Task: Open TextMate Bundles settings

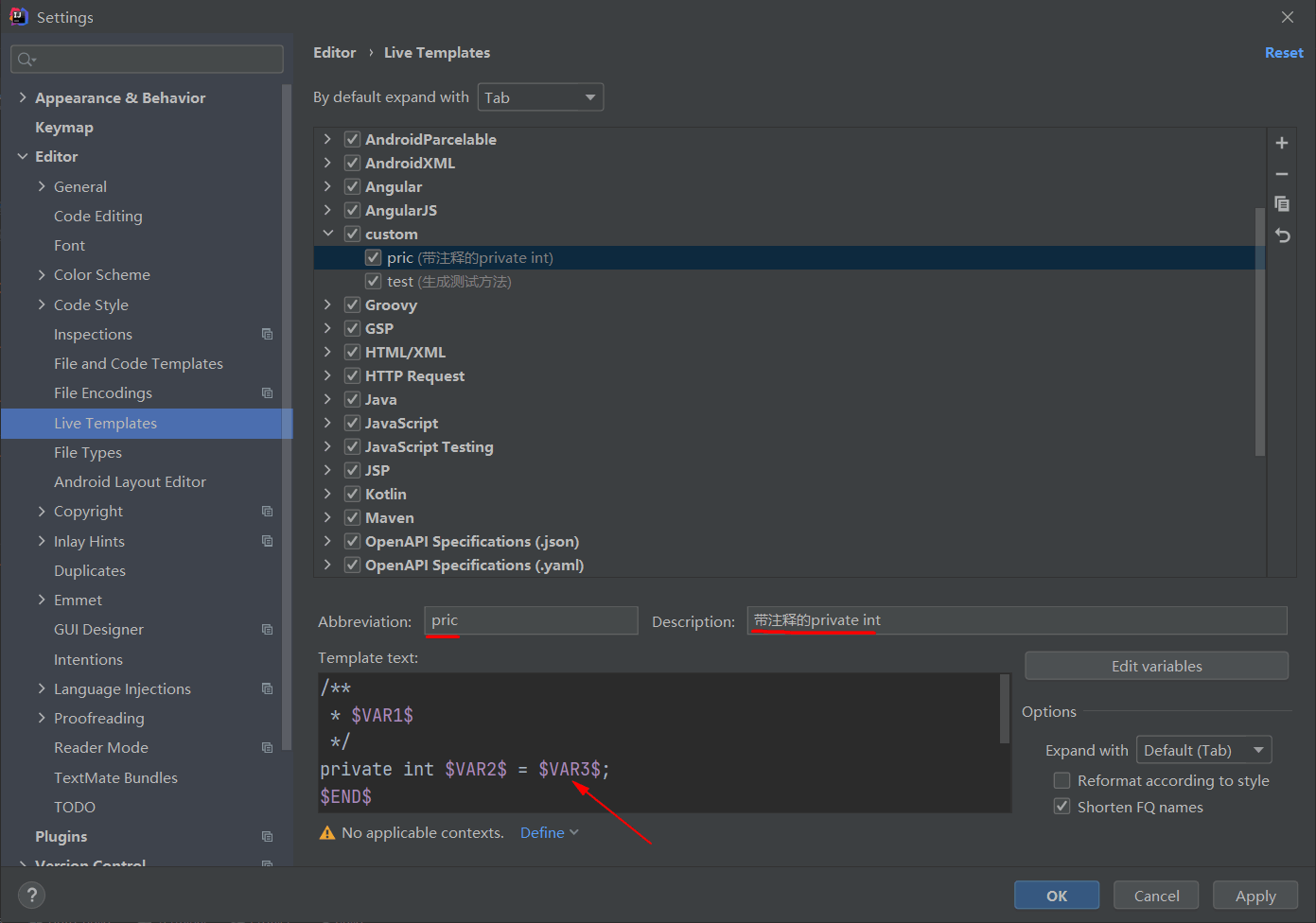Action: (115, 777)
